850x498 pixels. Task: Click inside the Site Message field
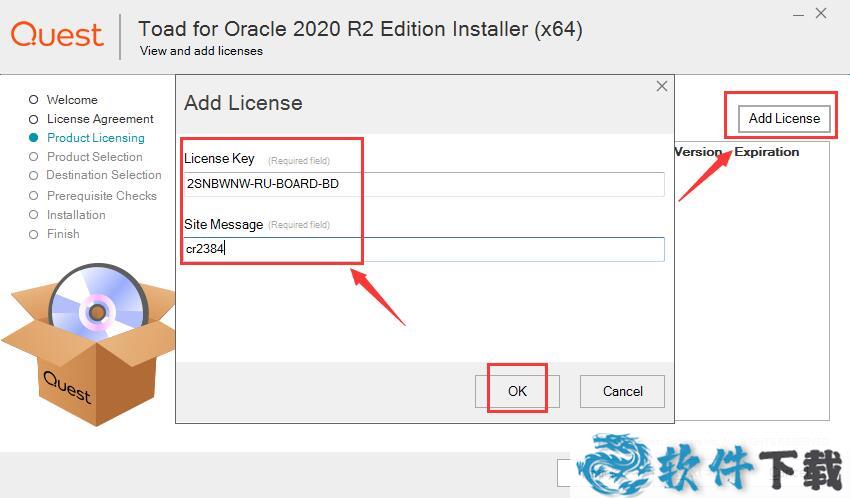pyautogui.click(x=424, y=249)
